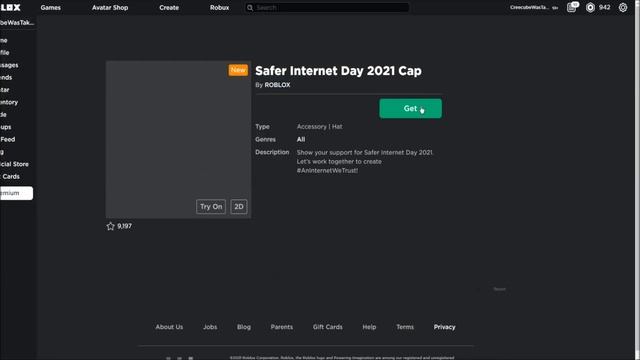
Task: Open the Robux menu item
Action: (219, 7)
